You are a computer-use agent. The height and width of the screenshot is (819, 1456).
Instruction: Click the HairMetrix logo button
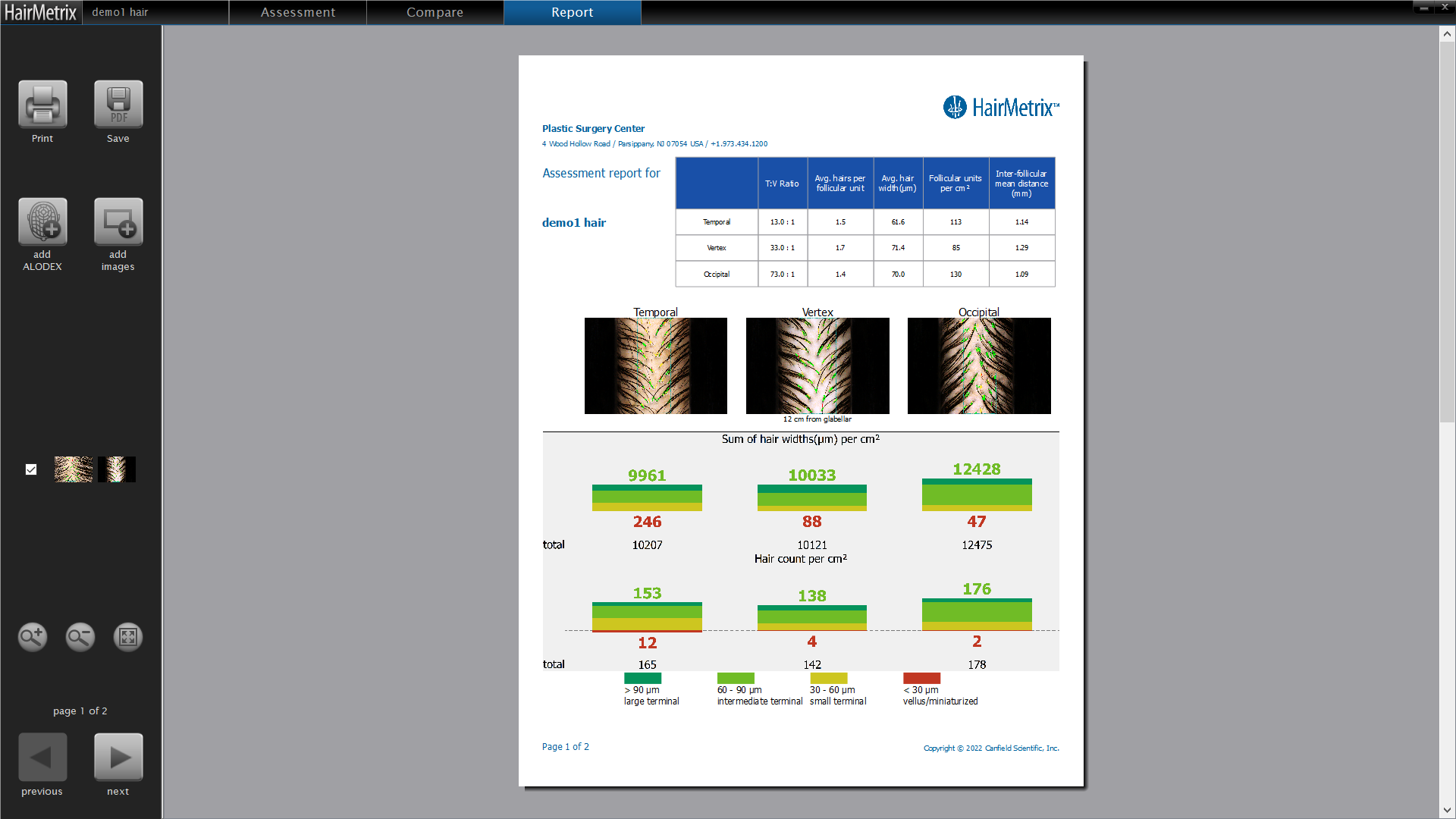click(41, 12)
